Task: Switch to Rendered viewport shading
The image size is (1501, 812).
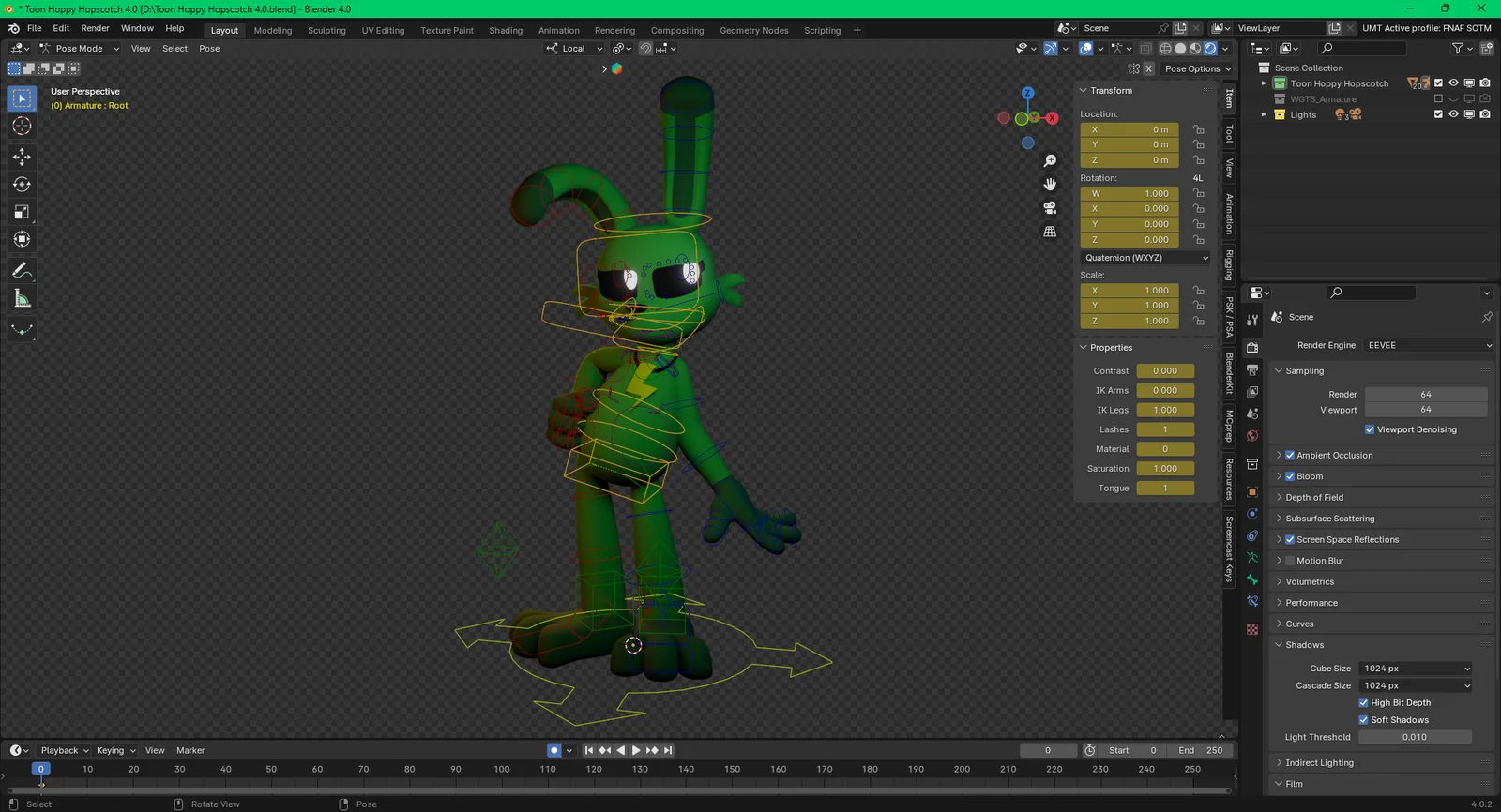Action: (x=1210, y=49)
